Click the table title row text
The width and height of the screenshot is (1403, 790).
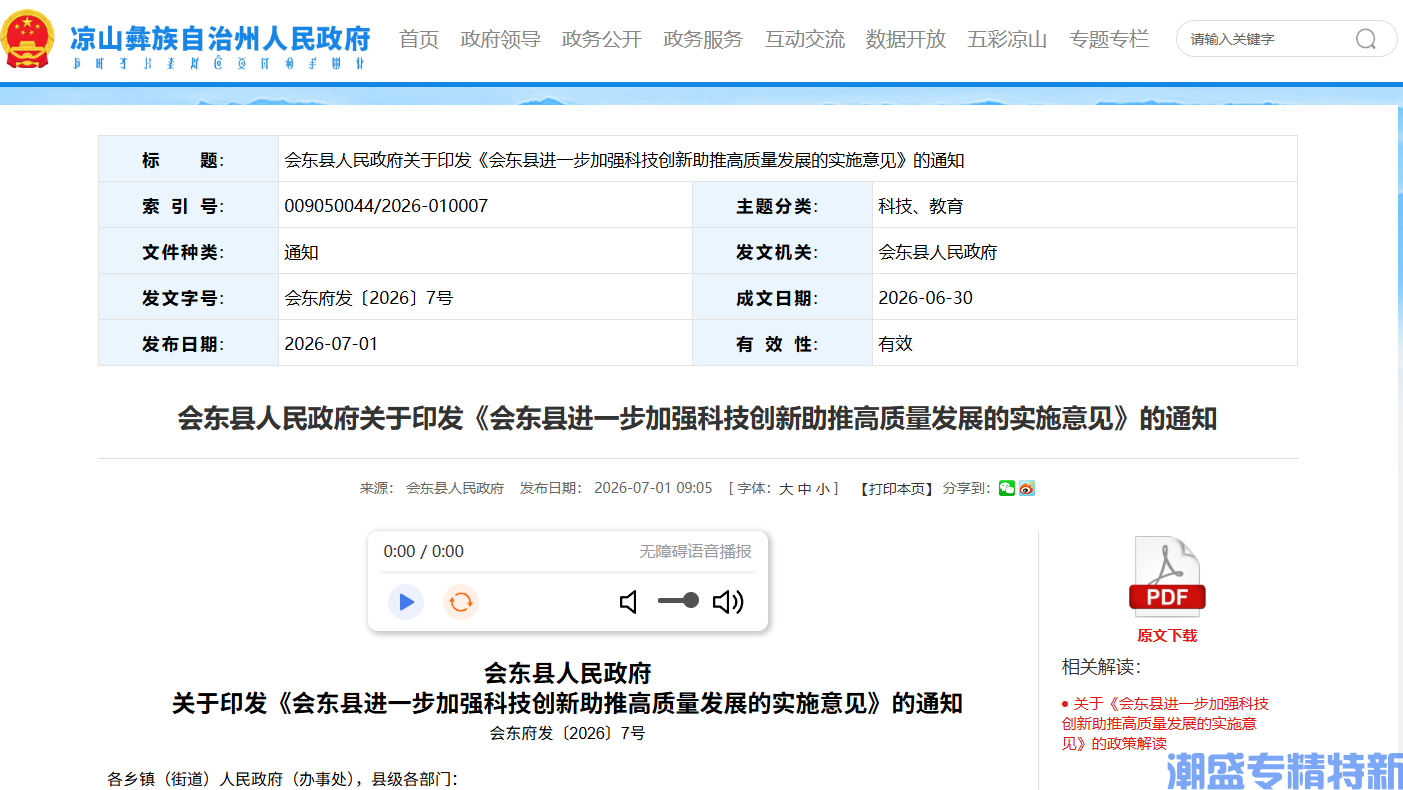[624, 160]
